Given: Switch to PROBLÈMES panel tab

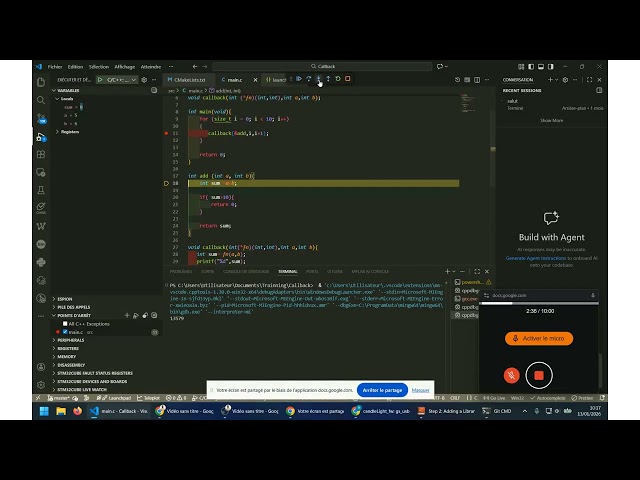Looking at the screenshot, I should (180, 271).
